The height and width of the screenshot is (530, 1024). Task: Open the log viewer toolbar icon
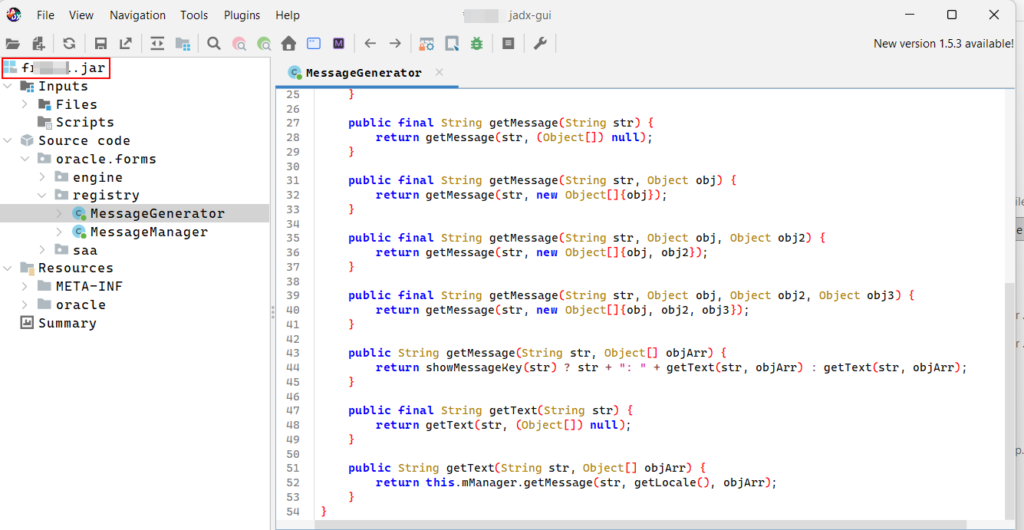(509, 44)
